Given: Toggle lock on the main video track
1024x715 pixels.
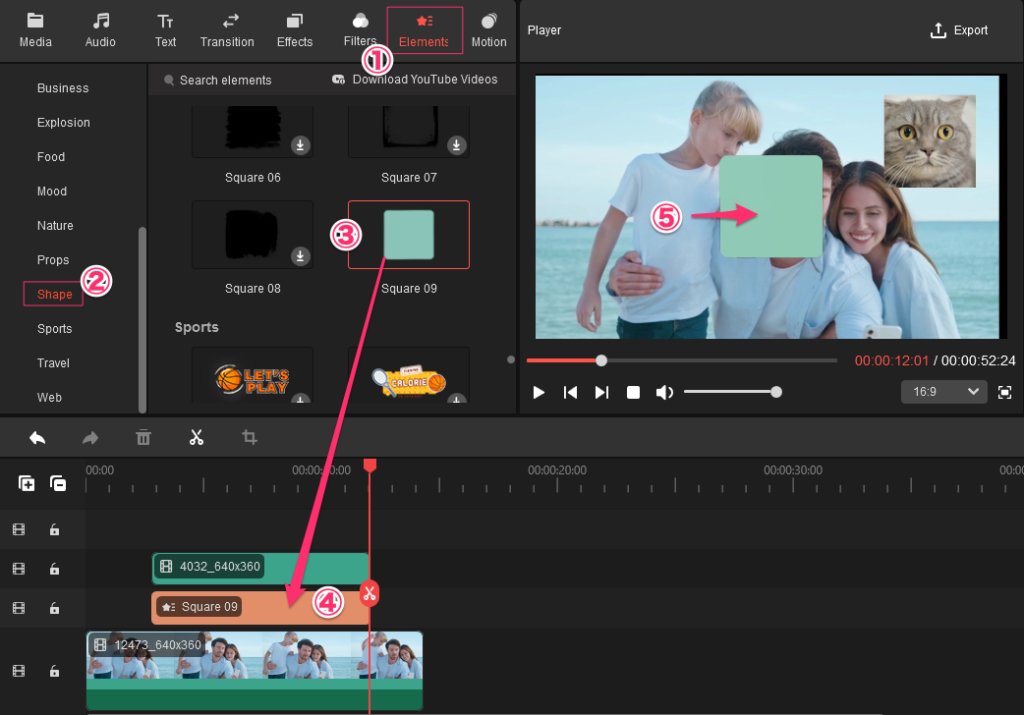Looking at the screenshot, I should point(54,671).
